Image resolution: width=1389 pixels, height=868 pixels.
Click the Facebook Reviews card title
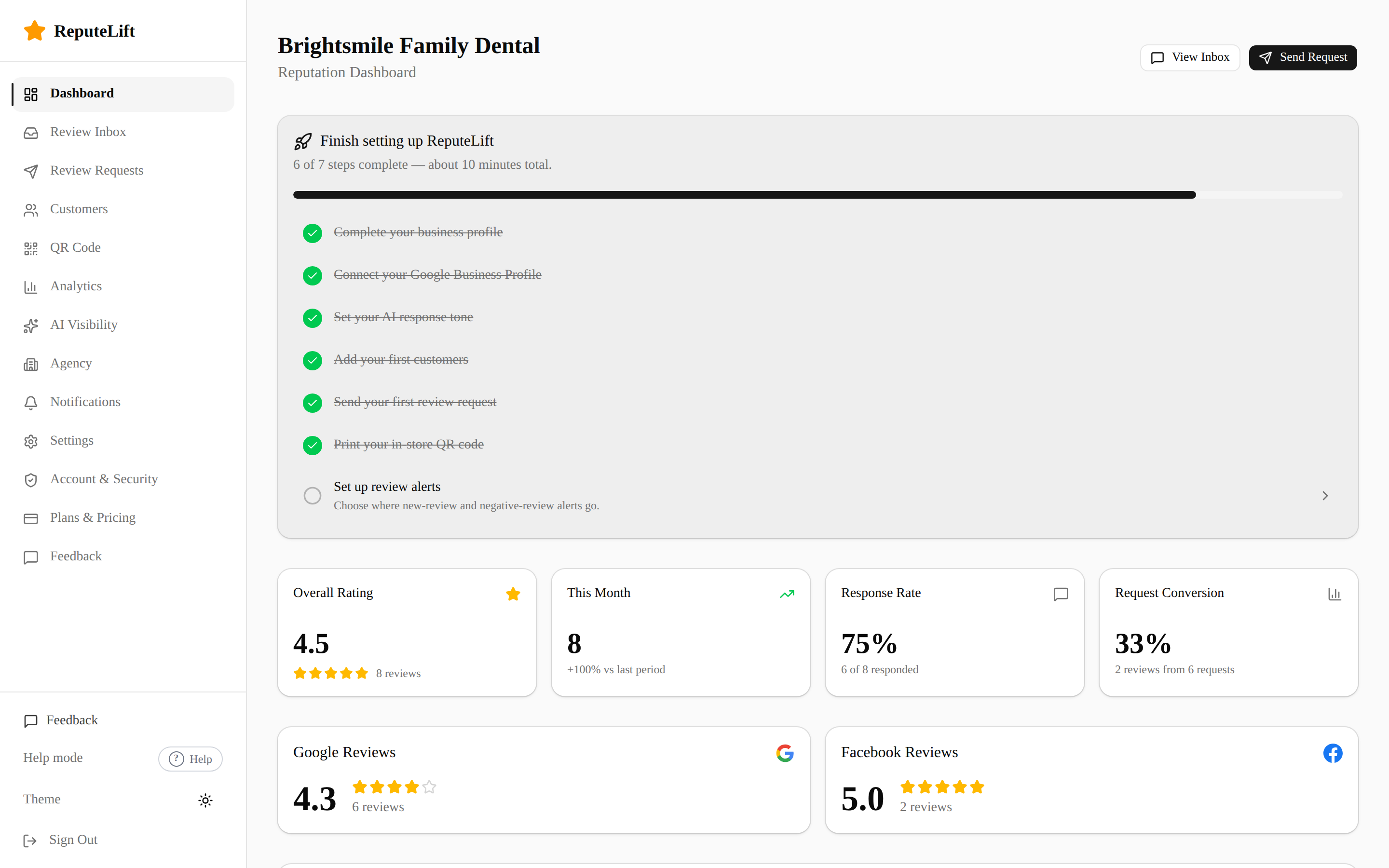tap(899, 752)
